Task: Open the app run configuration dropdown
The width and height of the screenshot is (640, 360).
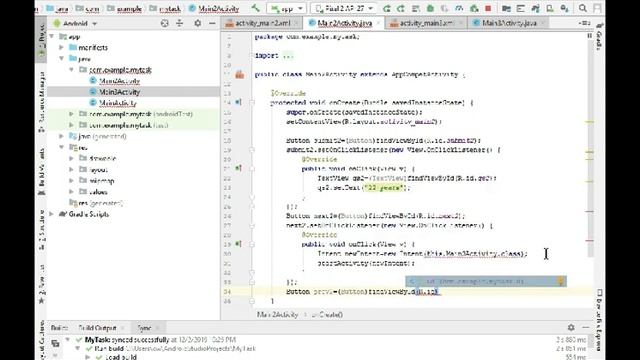Action: [x=287, y=8]
